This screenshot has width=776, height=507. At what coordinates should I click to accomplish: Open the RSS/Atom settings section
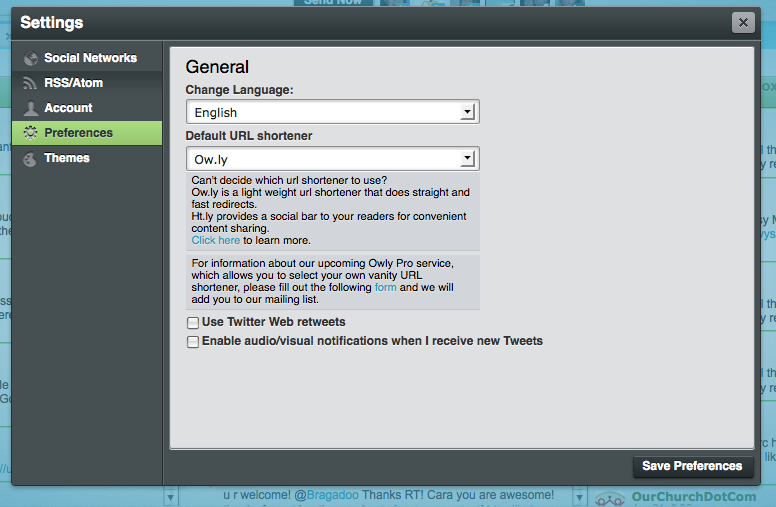point(87,83)
